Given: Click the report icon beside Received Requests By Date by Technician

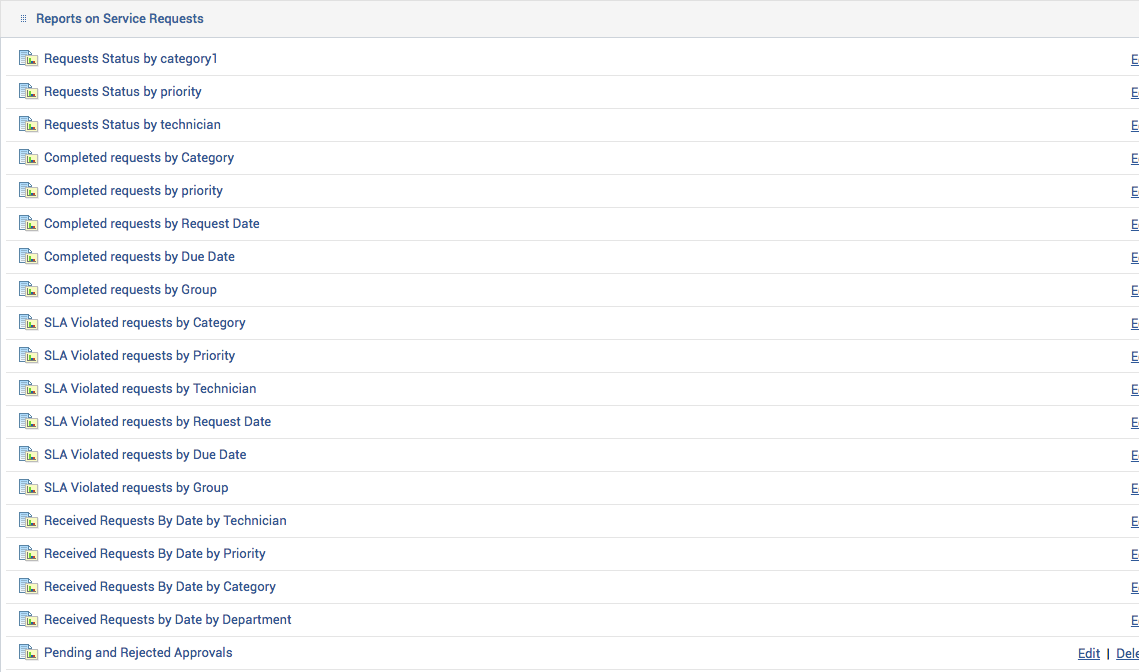Looking at the screenshot, I should 28,520.
